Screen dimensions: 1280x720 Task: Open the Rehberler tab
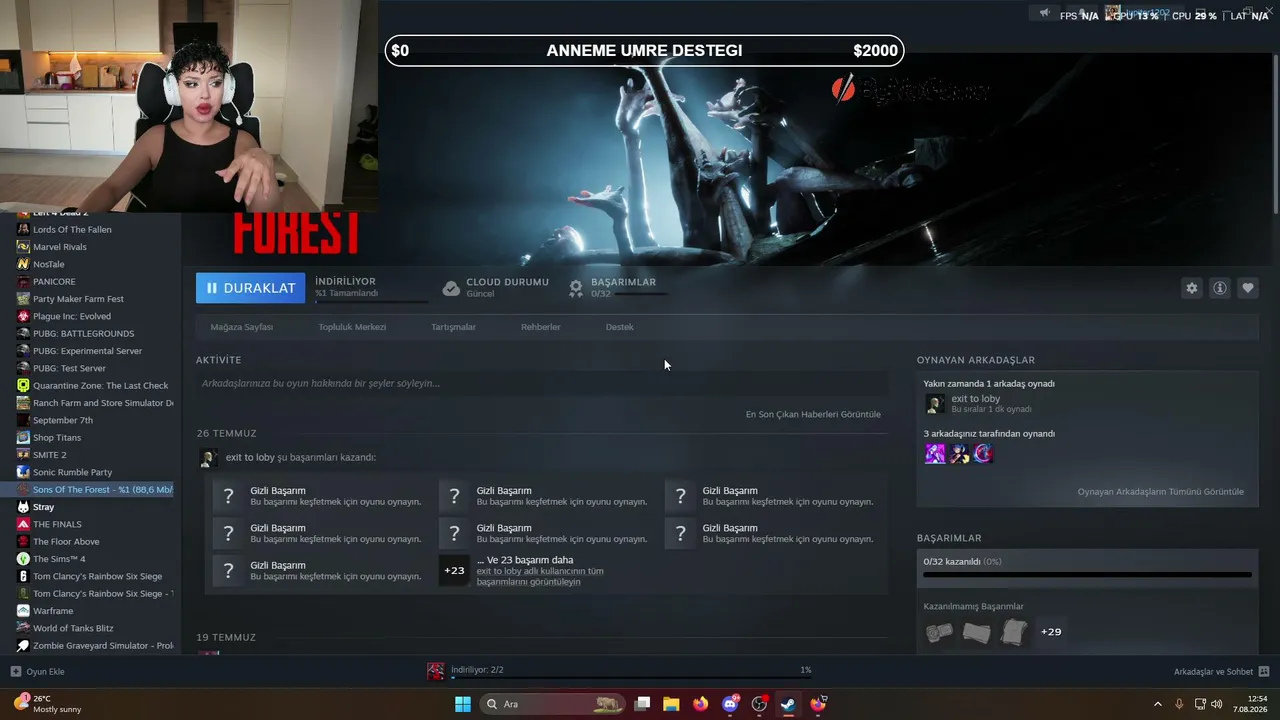(541, 327)
